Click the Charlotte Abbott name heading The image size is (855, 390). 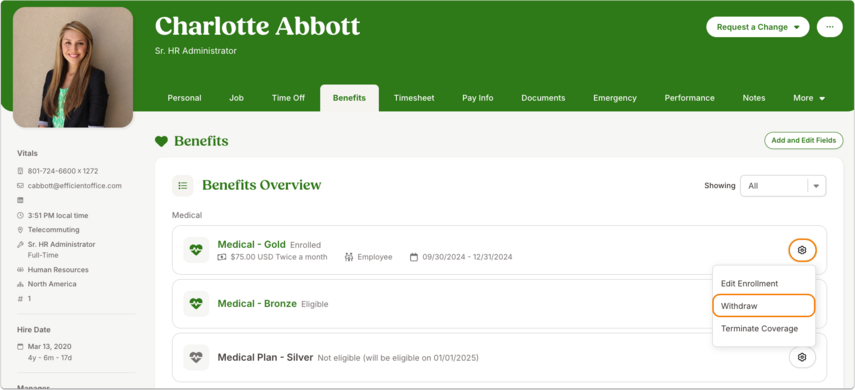click(x=257, y=26)
